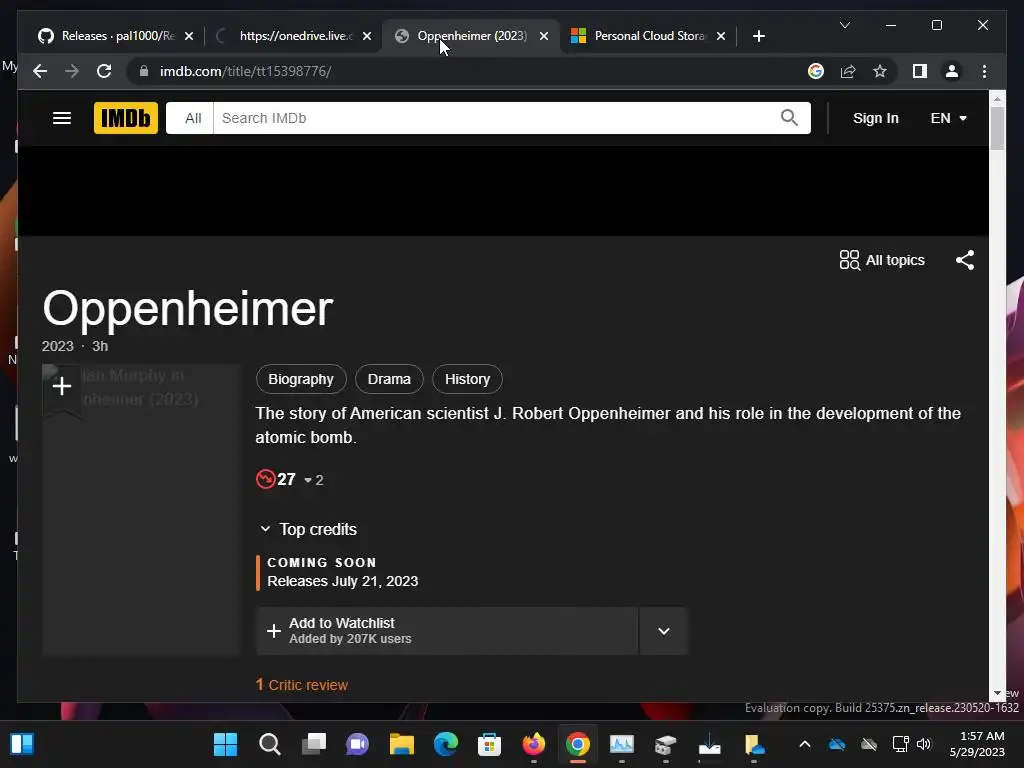Open Task View on the taskbar
Viewport: 1024px width, 768px height.
pos(313,744)
